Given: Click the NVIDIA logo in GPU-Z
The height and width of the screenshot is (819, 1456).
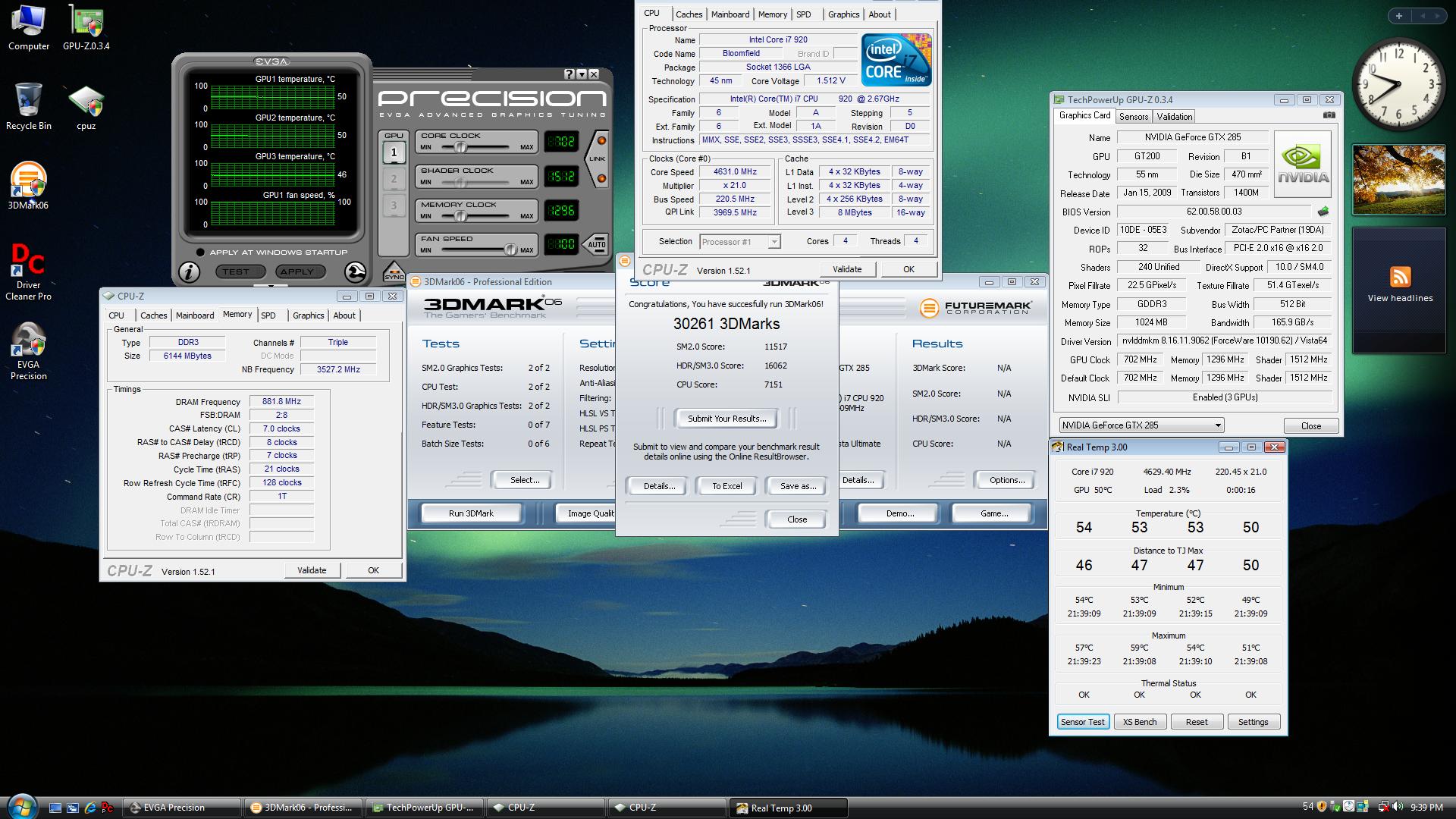Looking at the screenshot, I should tap(1303, 164).
